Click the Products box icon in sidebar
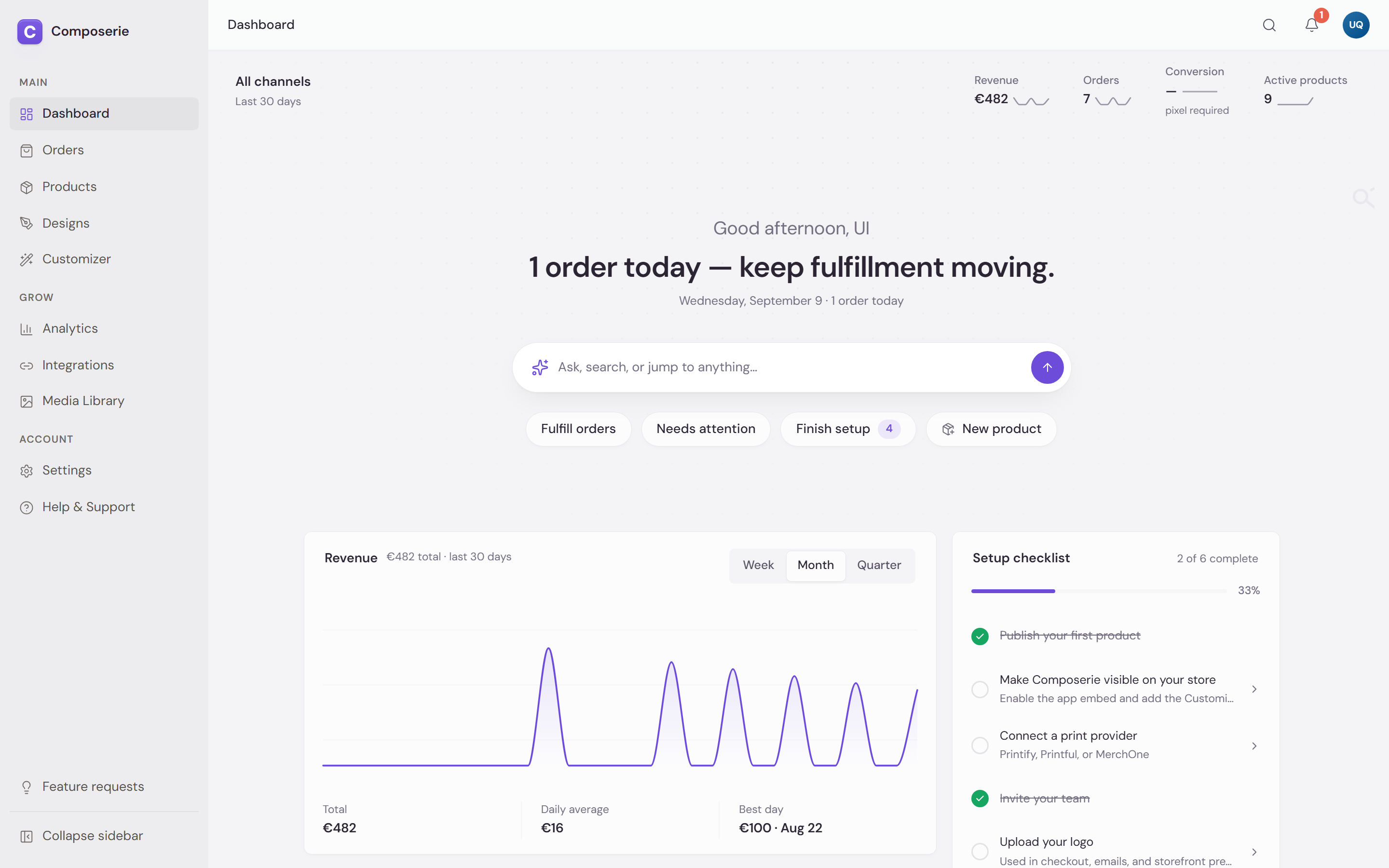The height and width of the screenshot is (868, 1389). pos(27,187)
